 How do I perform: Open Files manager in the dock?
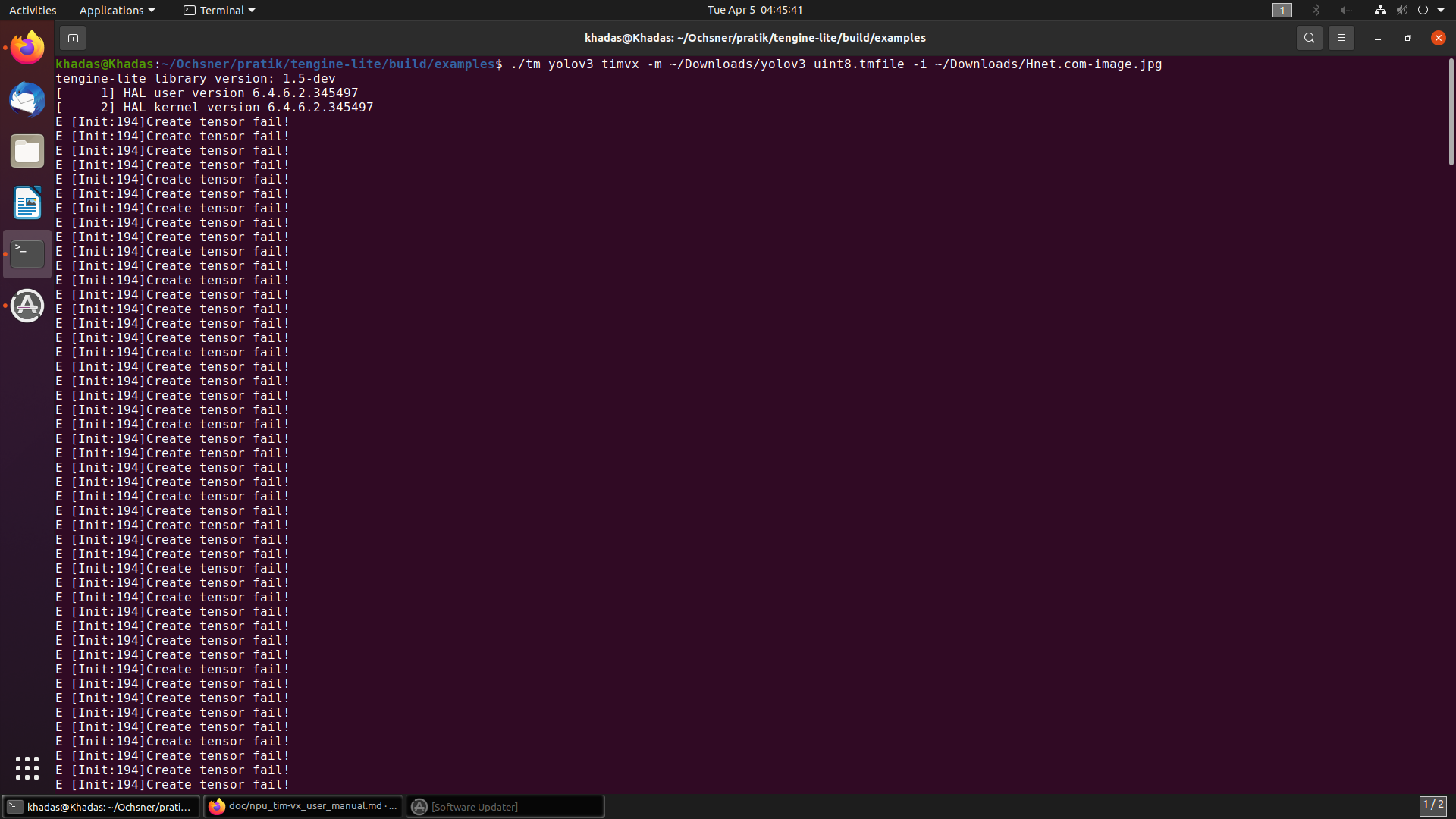[x=27, y=151]
